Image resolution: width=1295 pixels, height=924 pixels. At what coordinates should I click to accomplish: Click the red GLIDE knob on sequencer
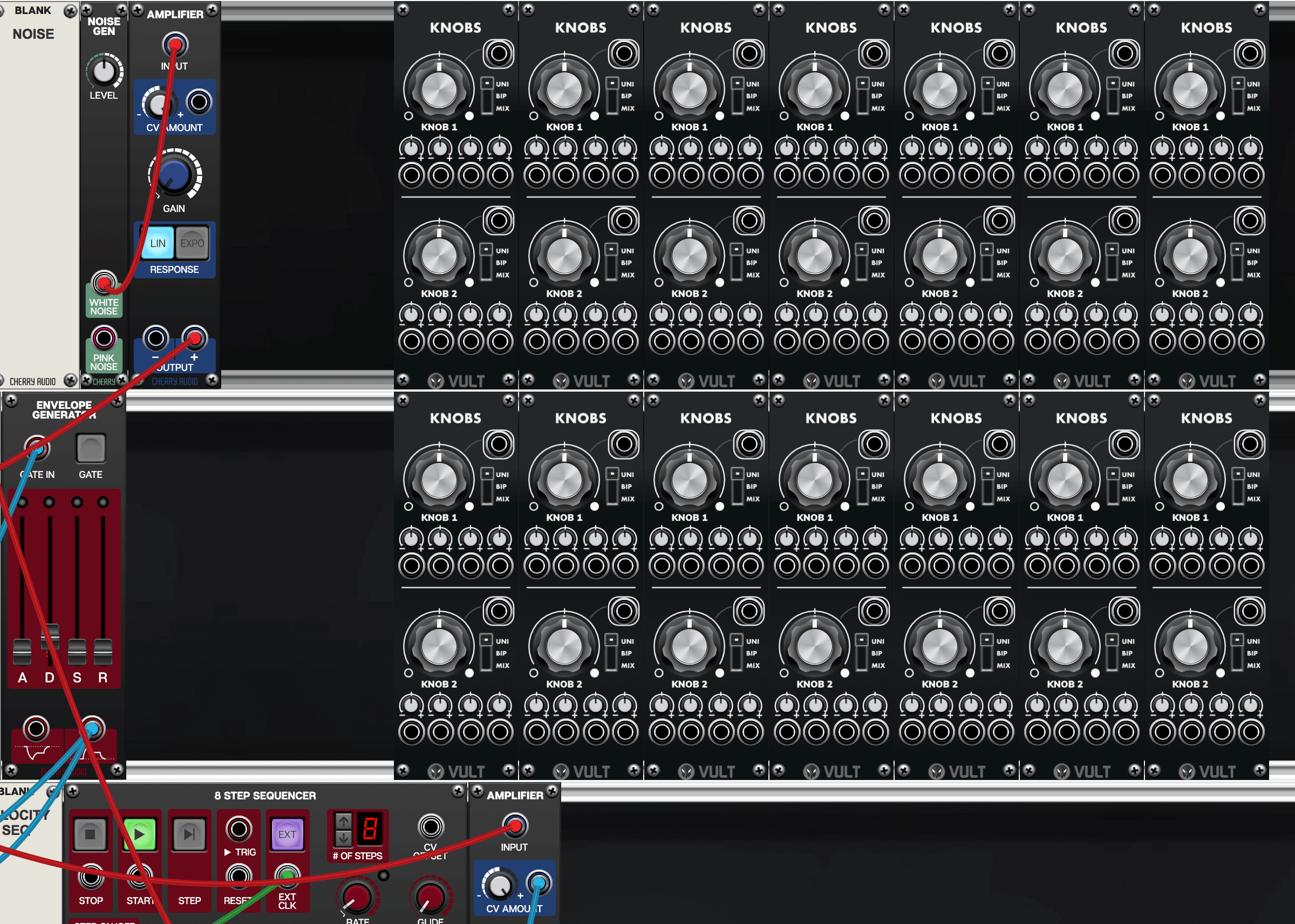pyautogui.click(x=430, y=897)
